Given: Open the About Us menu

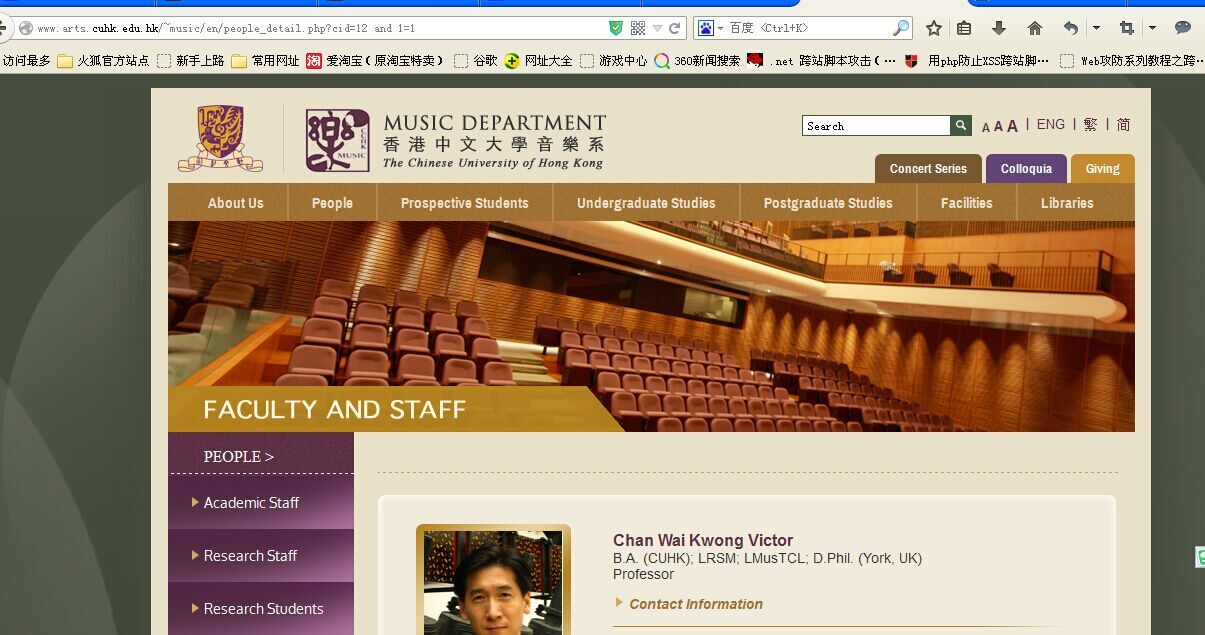Looking at the screenshot, I should (235, 202).
